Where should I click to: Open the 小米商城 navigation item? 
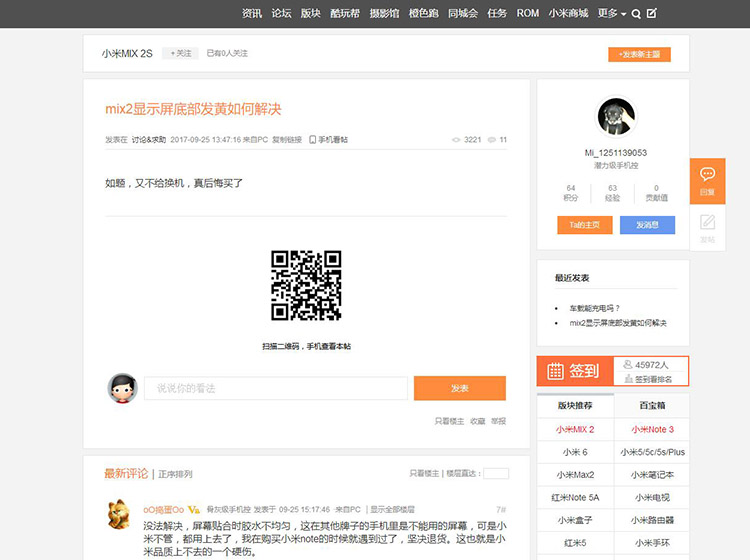tap(568, 13)
